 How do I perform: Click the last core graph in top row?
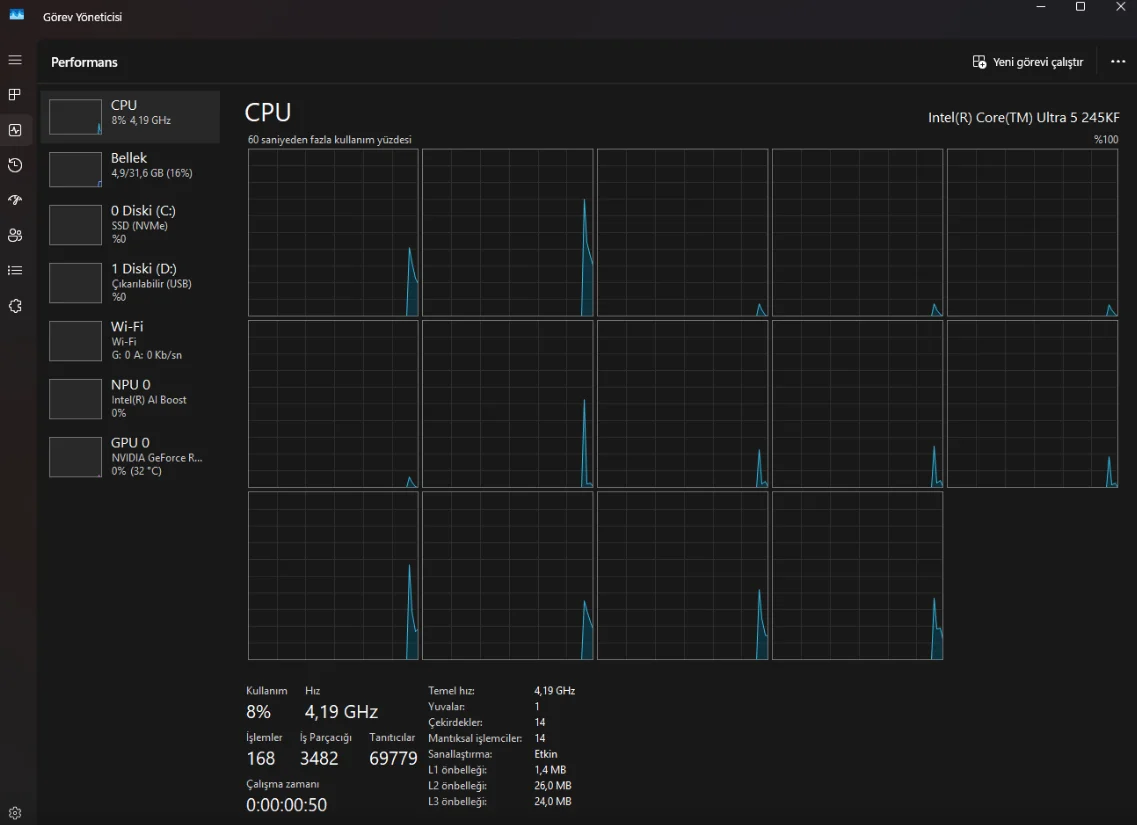click(1033, 233)
